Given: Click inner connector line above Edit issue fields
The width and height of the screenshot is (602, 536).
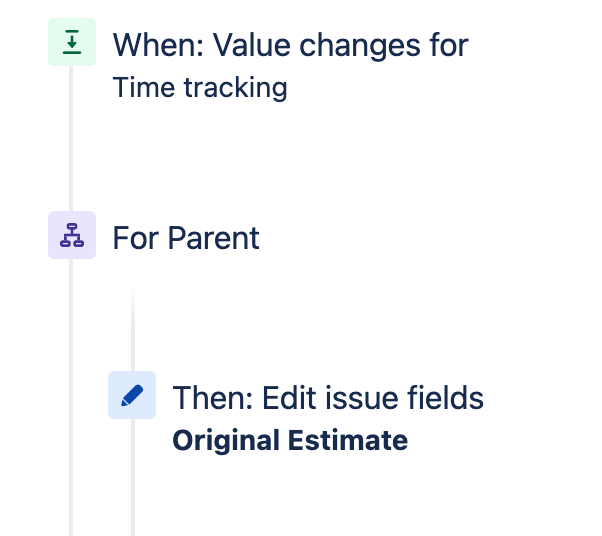Looking at the screenshot, I should 133,328.
